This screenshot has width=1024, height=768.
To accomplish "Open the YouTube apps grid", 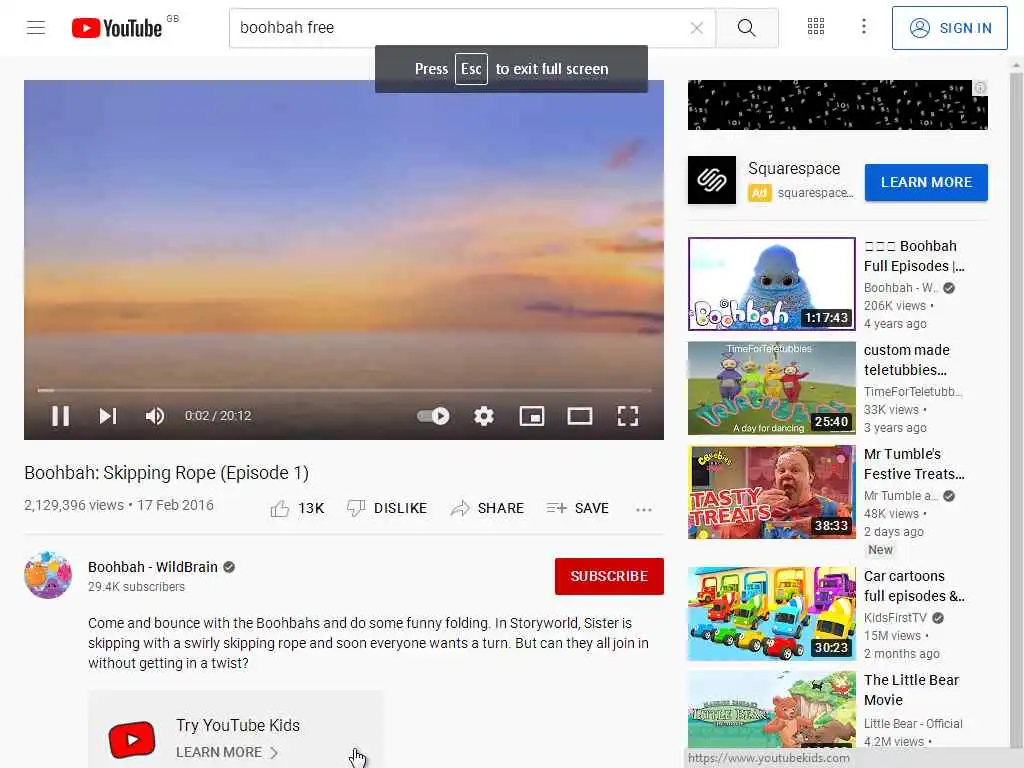I will (816, 27).
